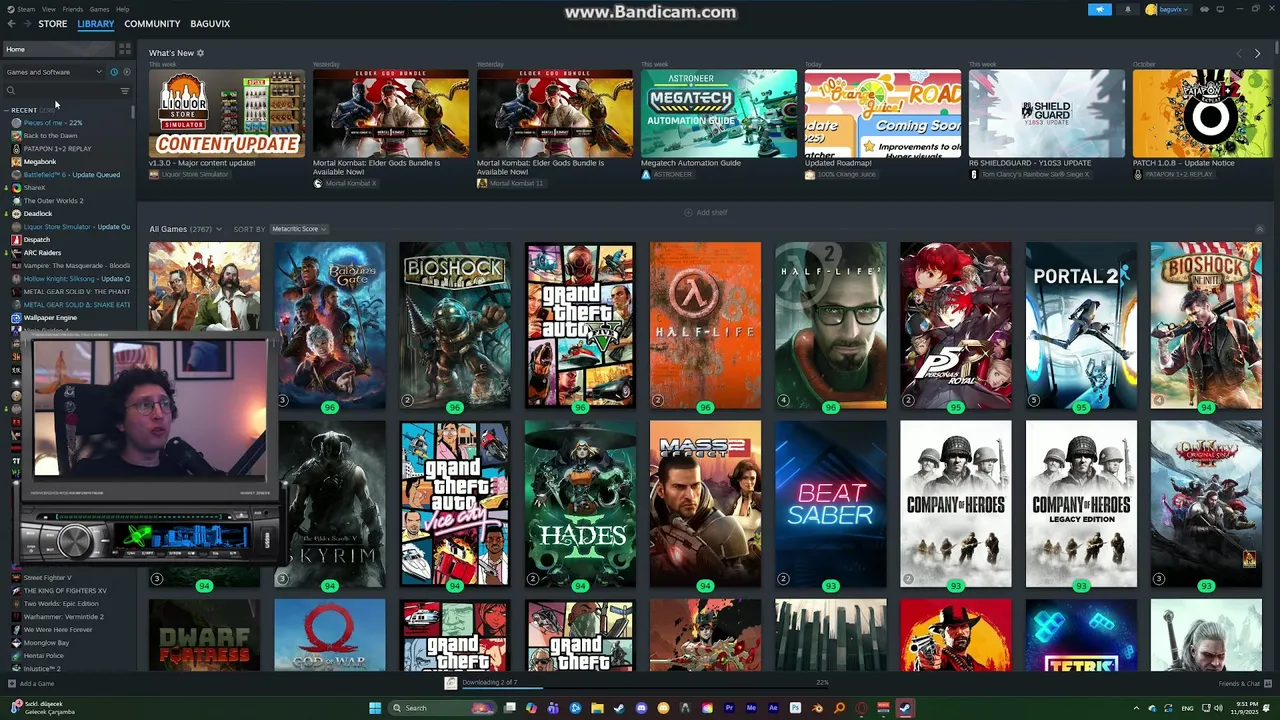Open Beat Saber game tile
Viewport: 1280px width, 720px height.
[830, 503]
